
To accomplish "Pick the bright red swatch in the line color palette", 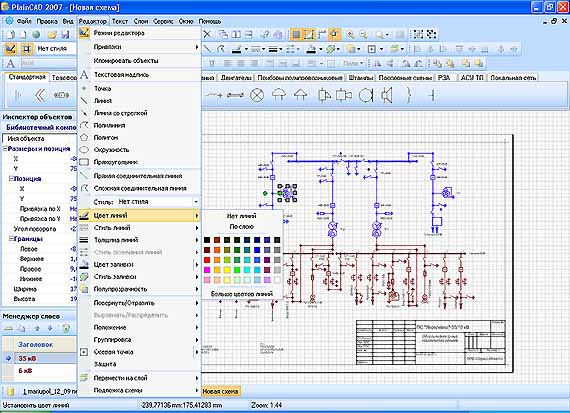I will [x=207, y=260].
